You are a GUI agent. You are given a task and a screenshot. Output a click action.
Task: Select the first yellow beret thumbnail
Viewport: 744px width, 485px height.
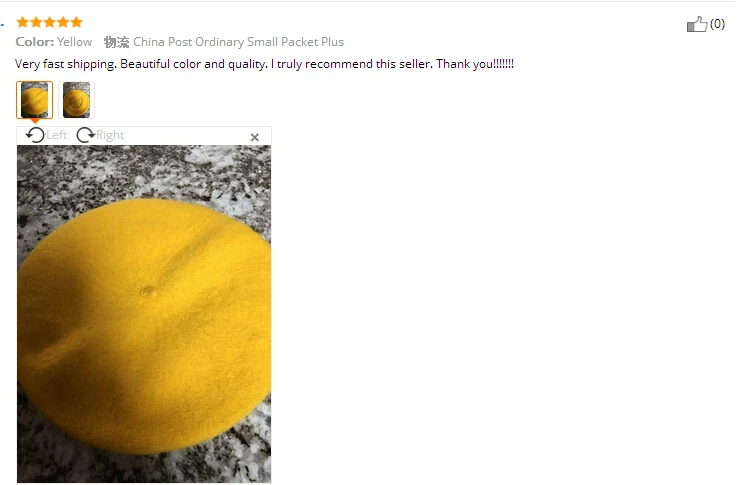click(35, 100)
